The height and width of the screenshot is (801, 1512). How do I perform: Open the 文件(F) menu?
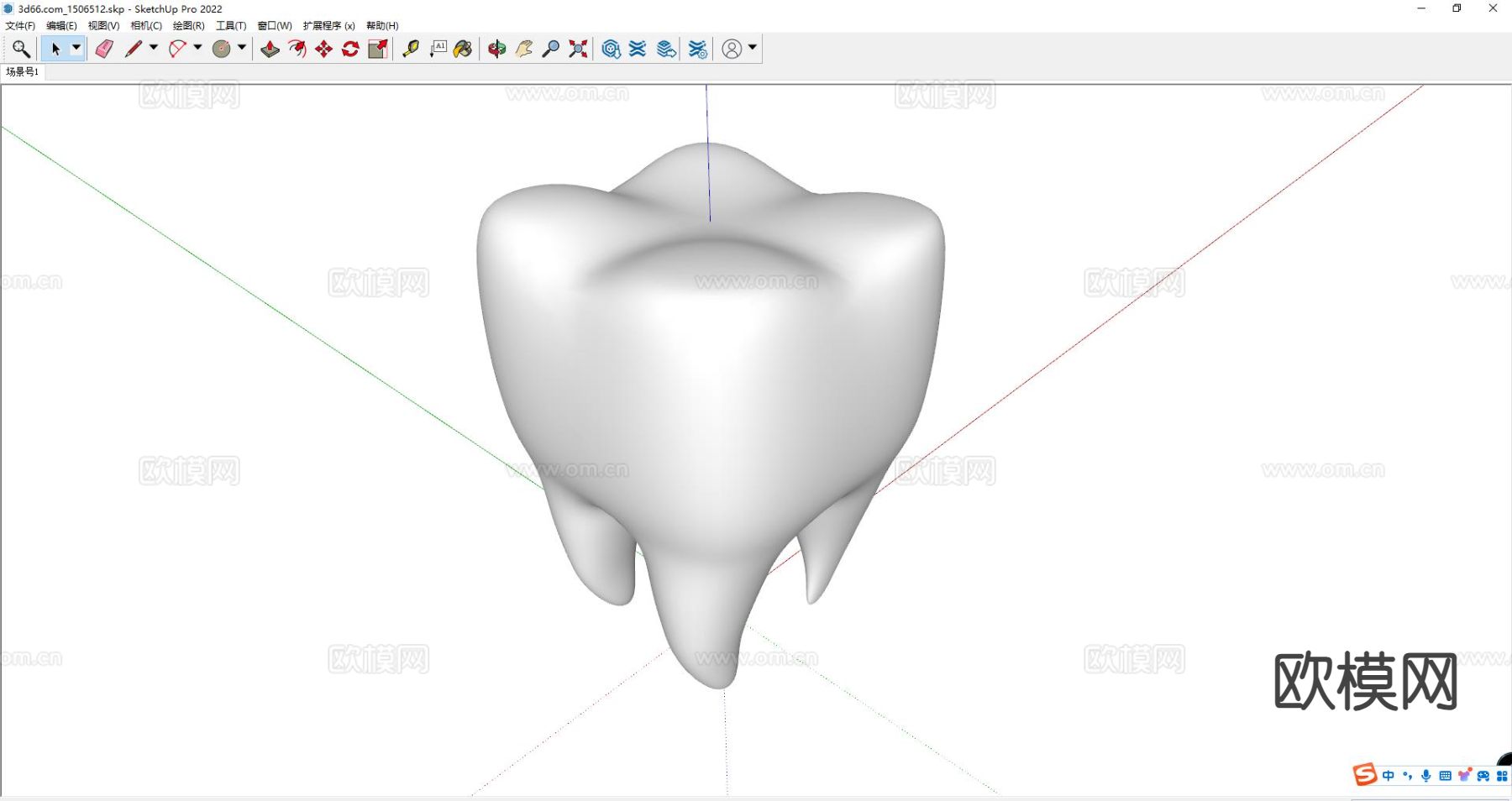pyautogui.click(x=20, y=26)
